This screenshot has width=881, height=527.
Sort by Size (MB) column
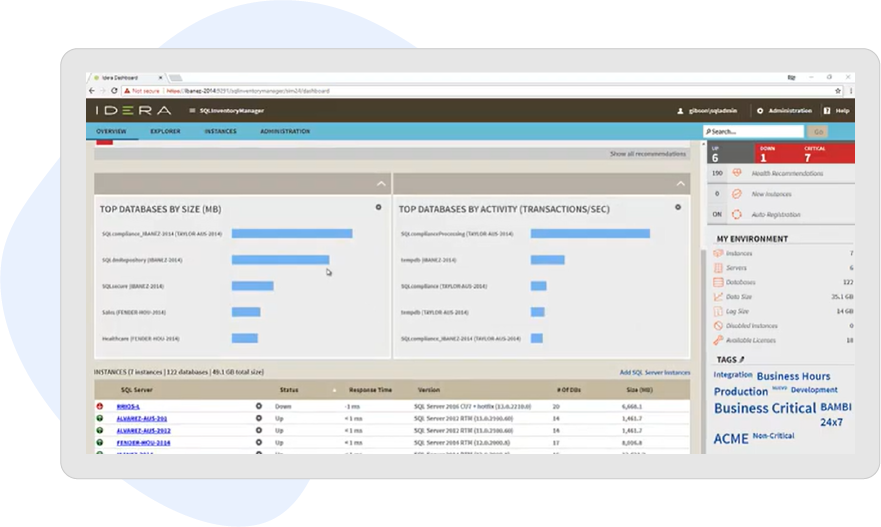(x=639, y=390)
